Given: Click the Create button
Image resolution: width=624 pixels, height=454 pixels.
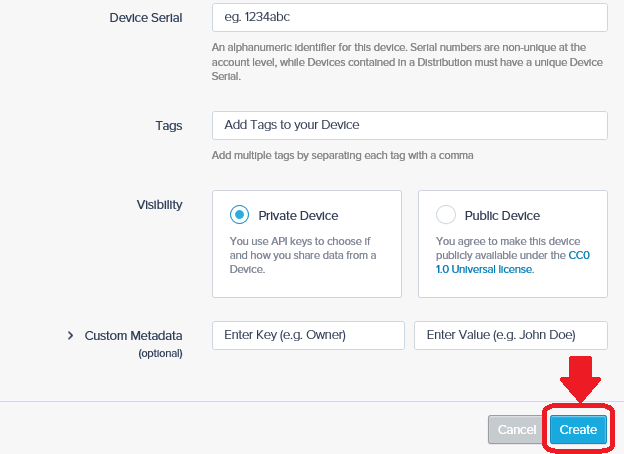Looking at the screenshot, I should pyautogui.click(x=578, y=430).
